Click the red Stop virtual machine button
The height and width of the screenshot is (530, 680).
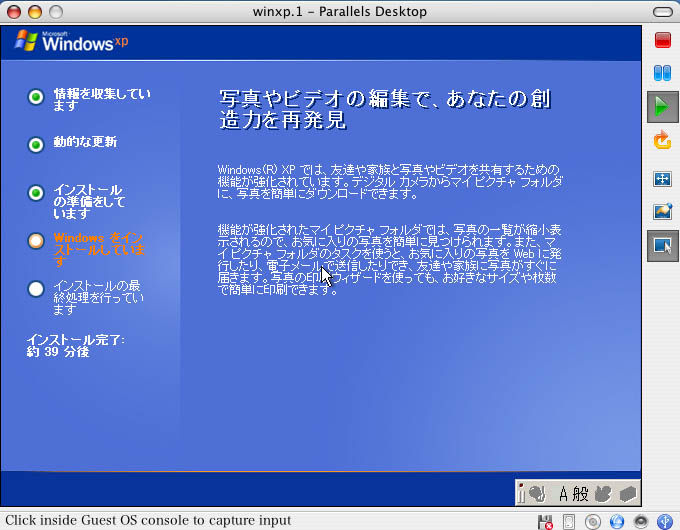(x=662, y=40)
